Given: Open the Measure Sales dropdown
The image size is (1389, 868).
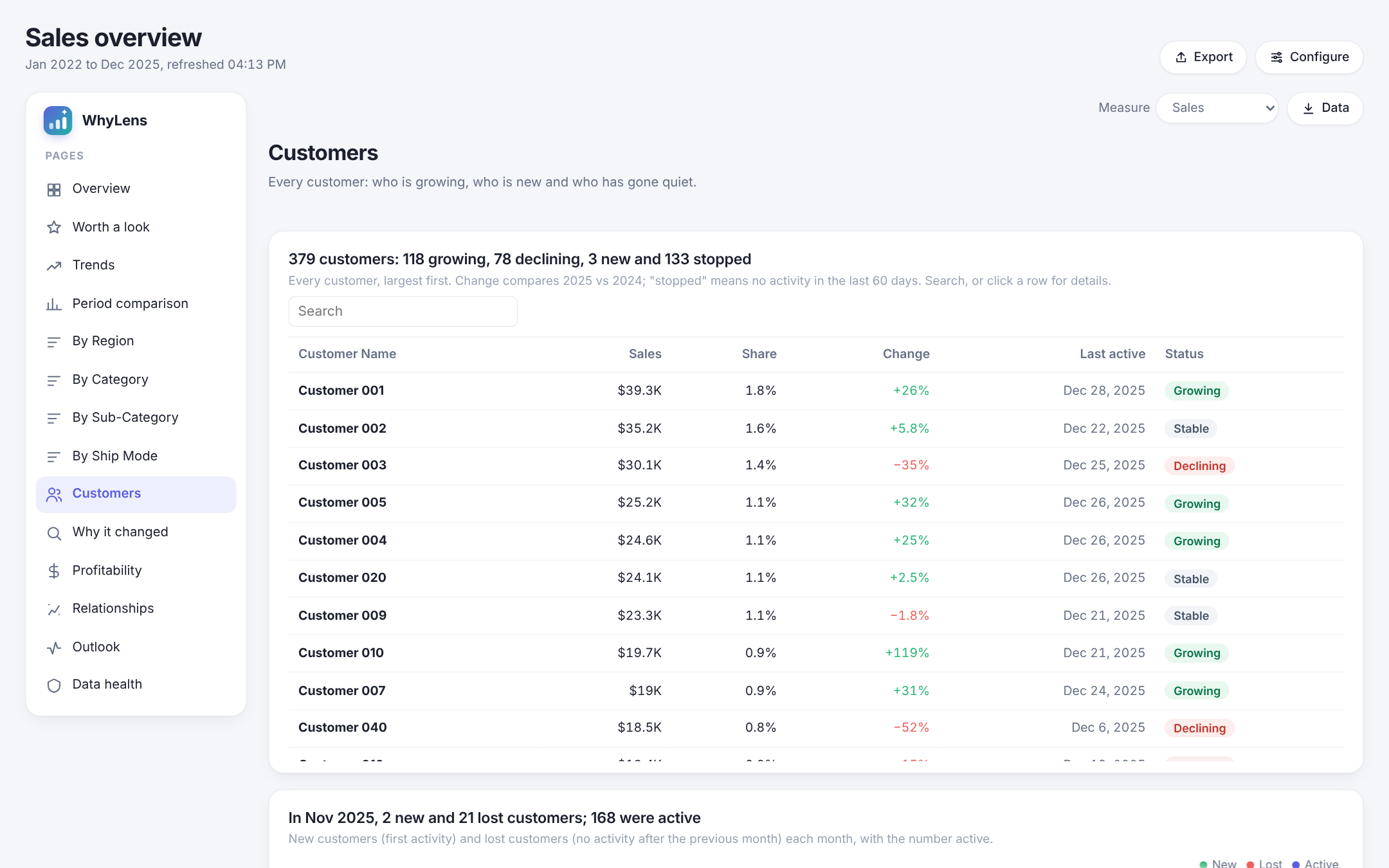Looking at the screenshot, I should coord(1217,108).
